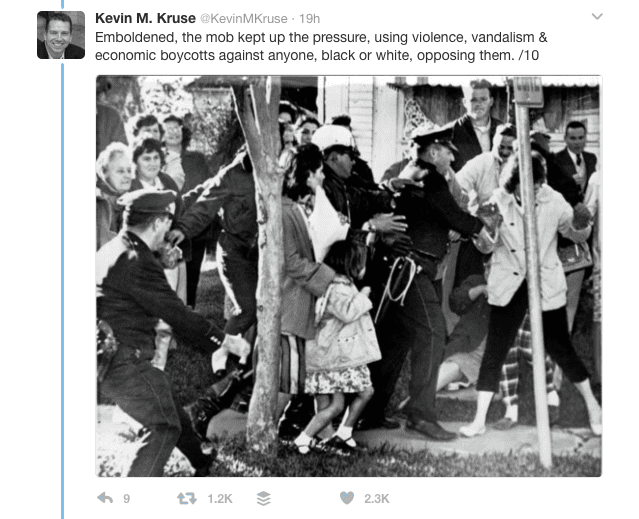Click the reply count 9
The height and width of the screenshot is (519, 639).
pos(126,499)
